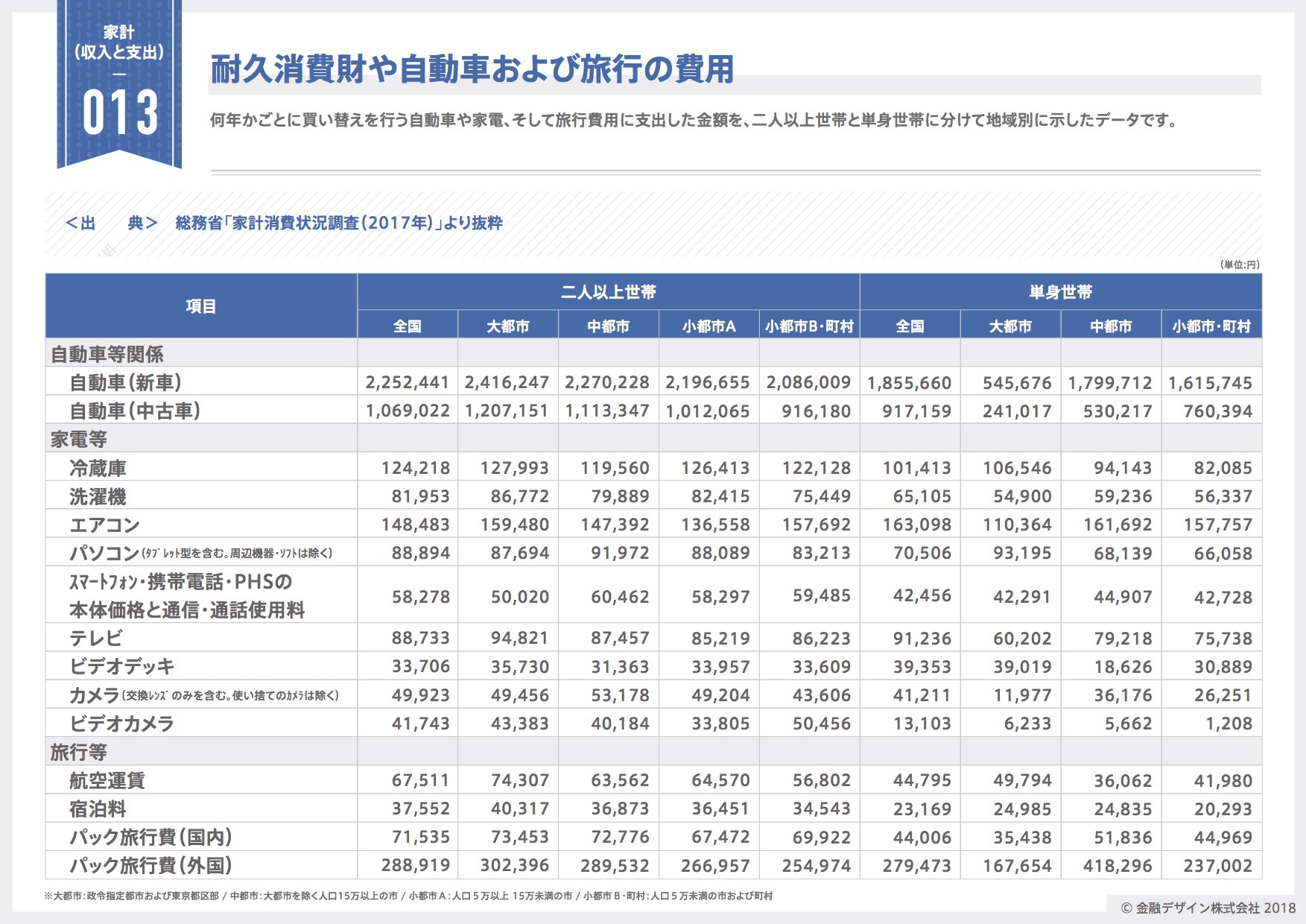The height and width of the screenshot is (924, 1306).
Task: Select the 単身世帯 group header
Action: [1060, 292]
